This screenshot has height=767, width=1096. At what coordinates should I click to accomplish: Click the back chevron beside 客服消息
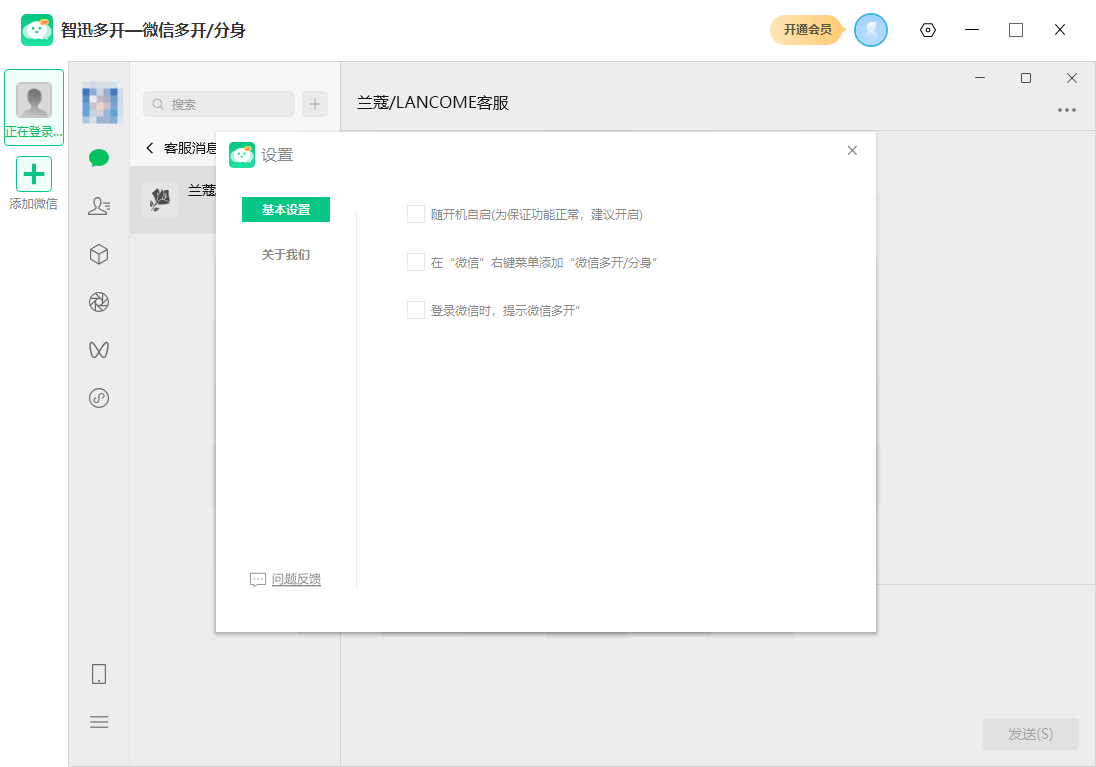coord(148,146)
